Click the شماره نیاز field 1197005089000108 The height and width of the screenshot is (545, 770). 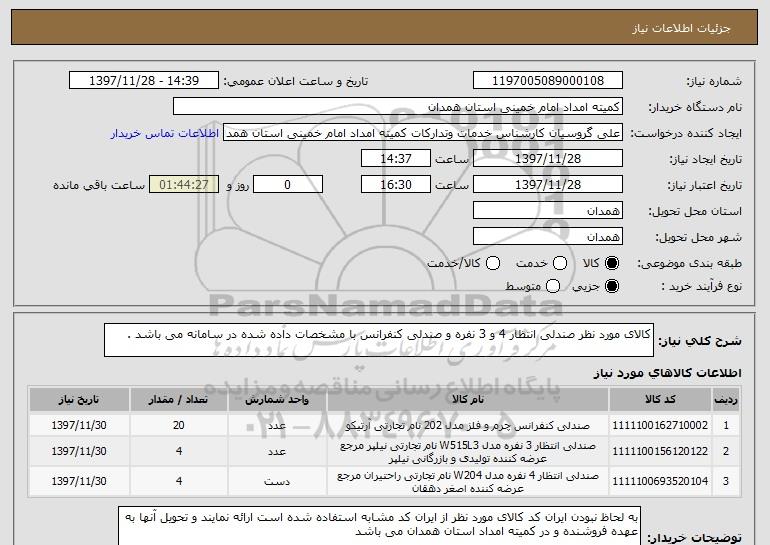click(548, 81)
